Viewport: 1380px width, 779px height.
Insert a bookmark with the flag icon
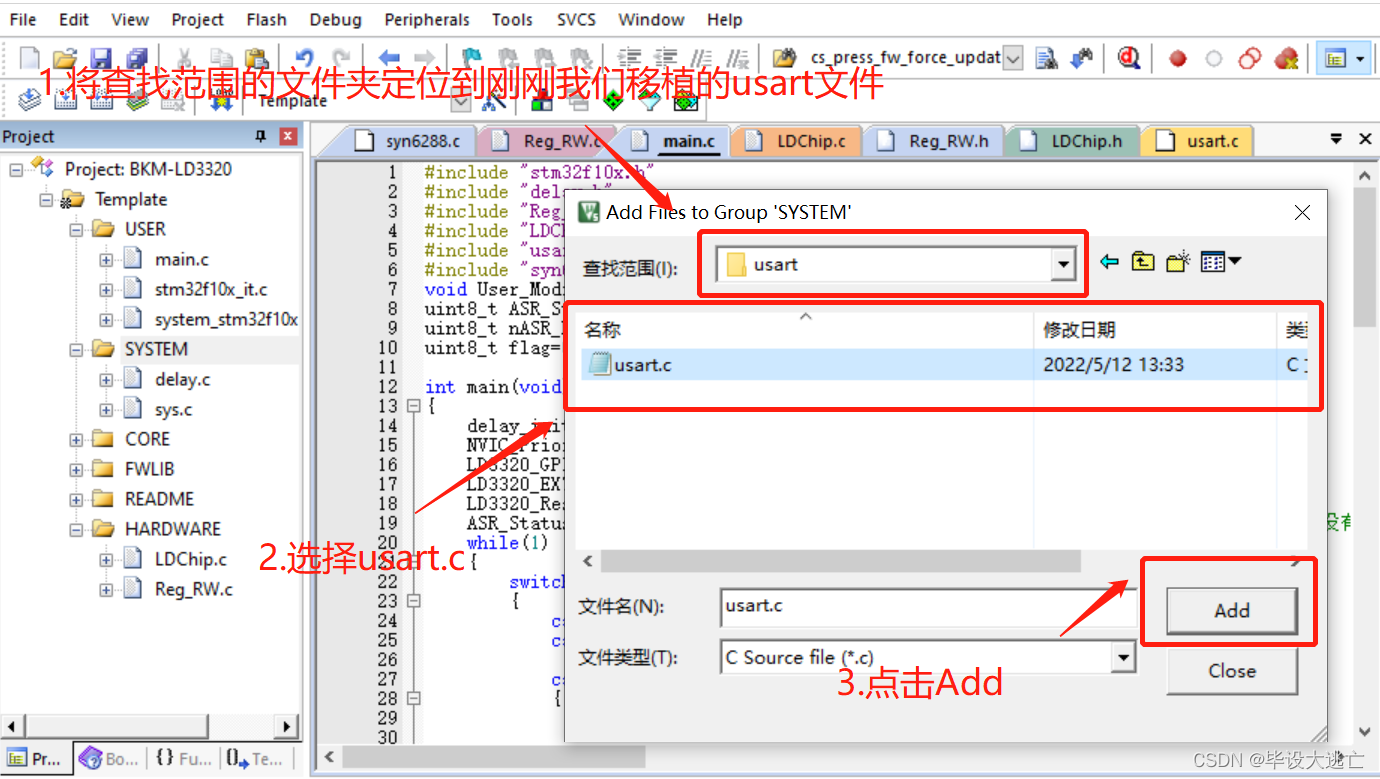pos(470,58)
